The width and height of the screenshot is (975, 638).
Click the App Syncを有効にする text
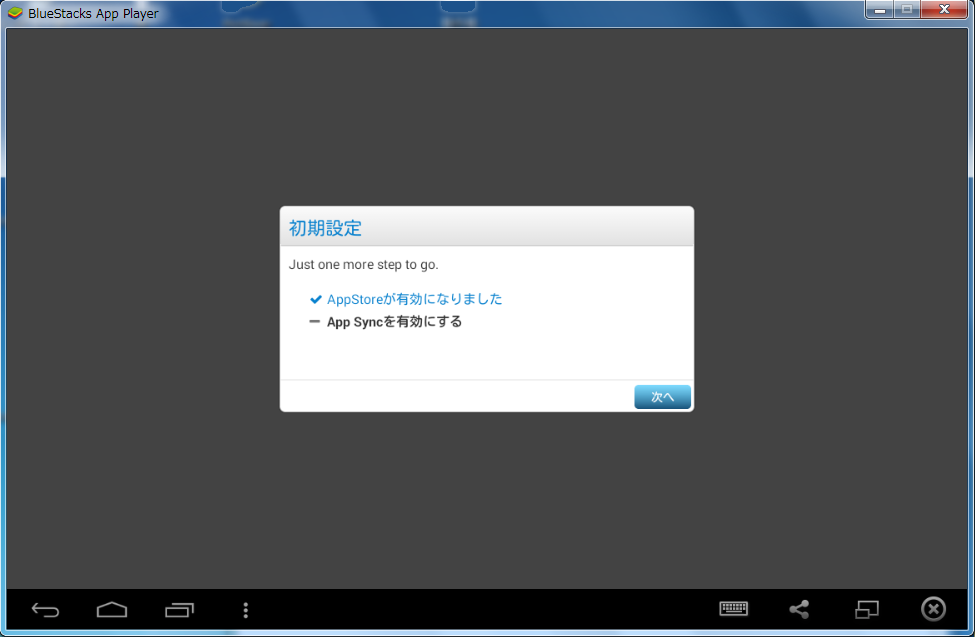(394, 321)
